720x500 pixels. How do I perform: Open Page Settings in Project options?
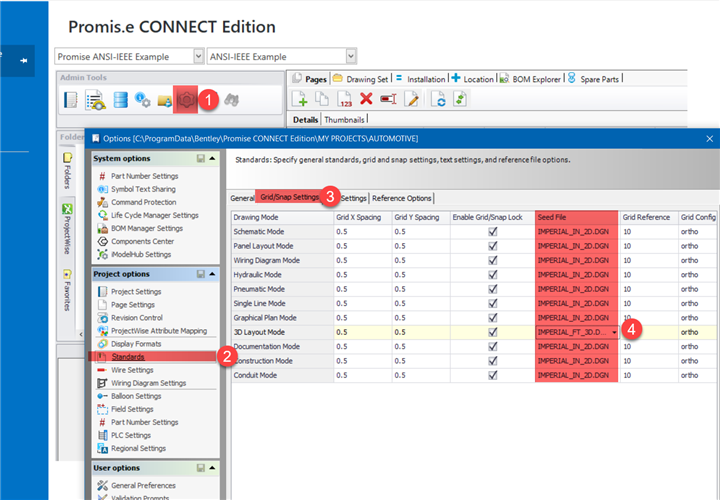point(133,305)
